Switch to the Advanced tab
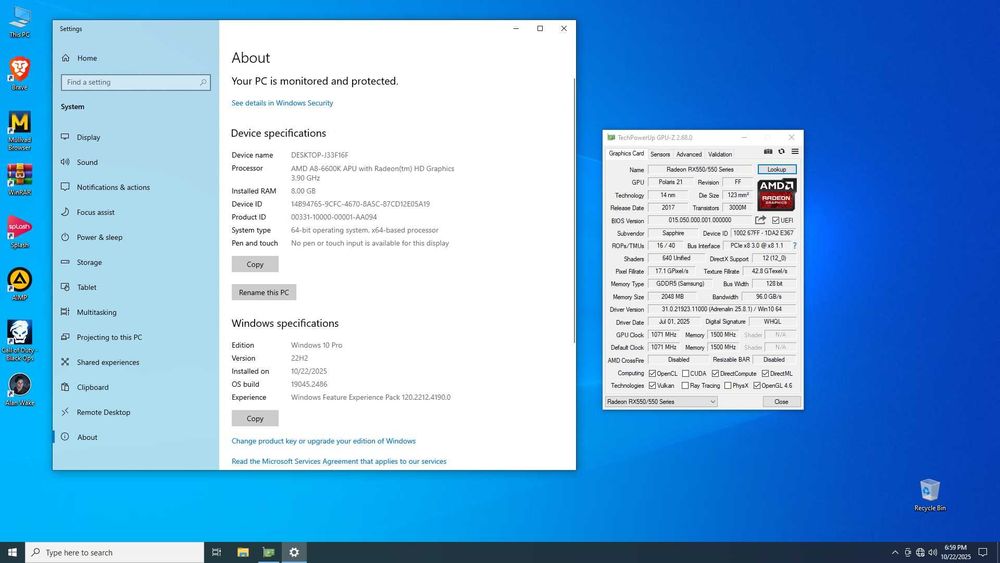1000x563 pixels. [x=689, y=154]
